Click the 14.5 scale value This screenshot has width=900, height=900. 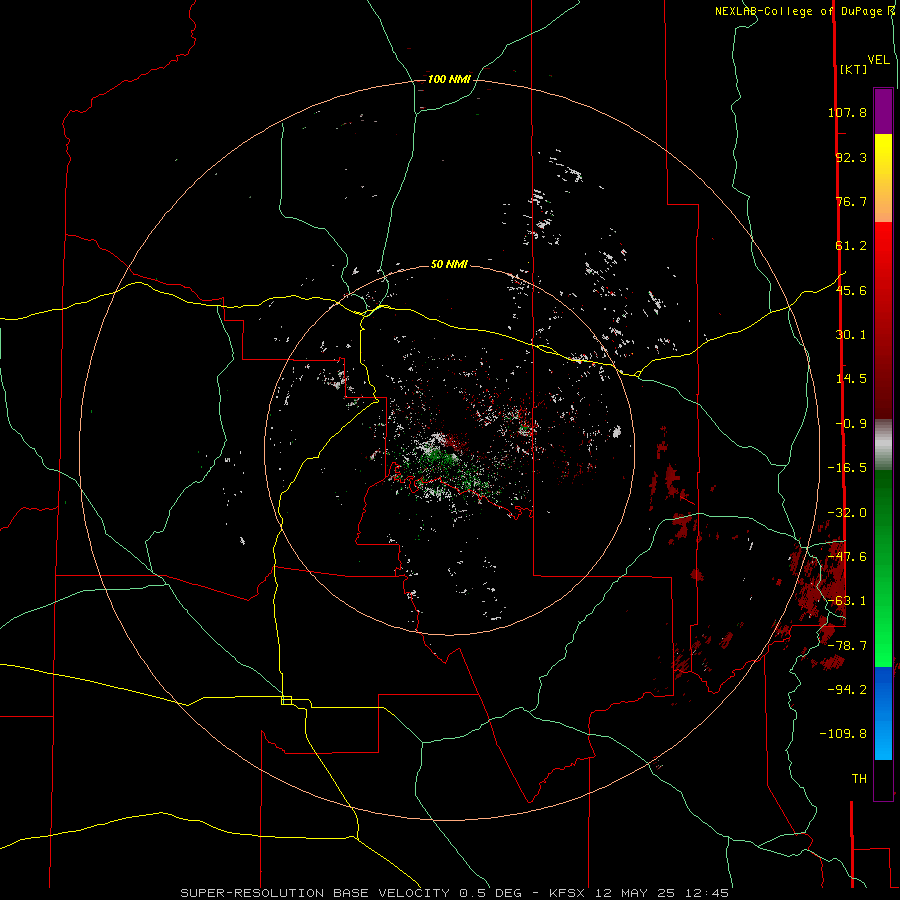point(851,379)
